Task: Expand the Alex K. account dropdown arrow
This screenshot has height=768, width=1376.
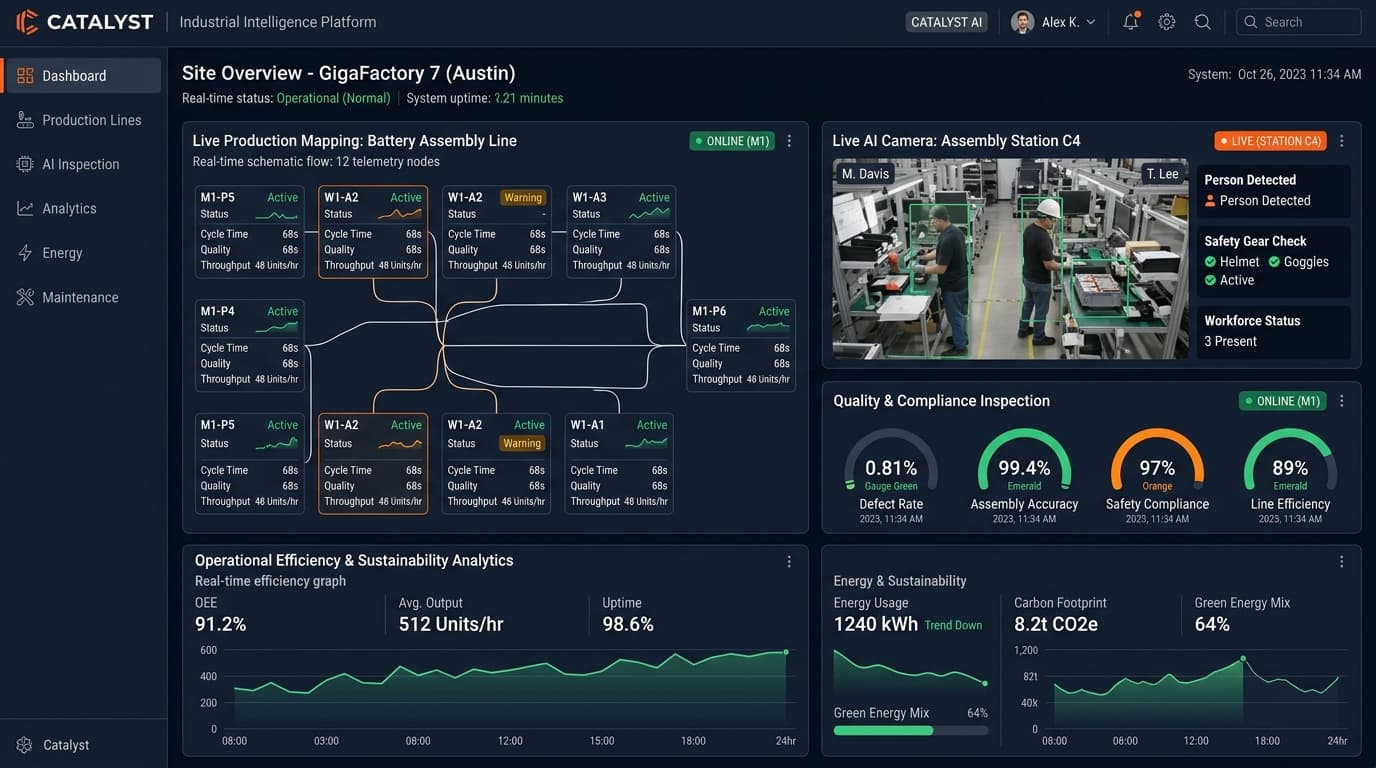Action: point(1091,22)
